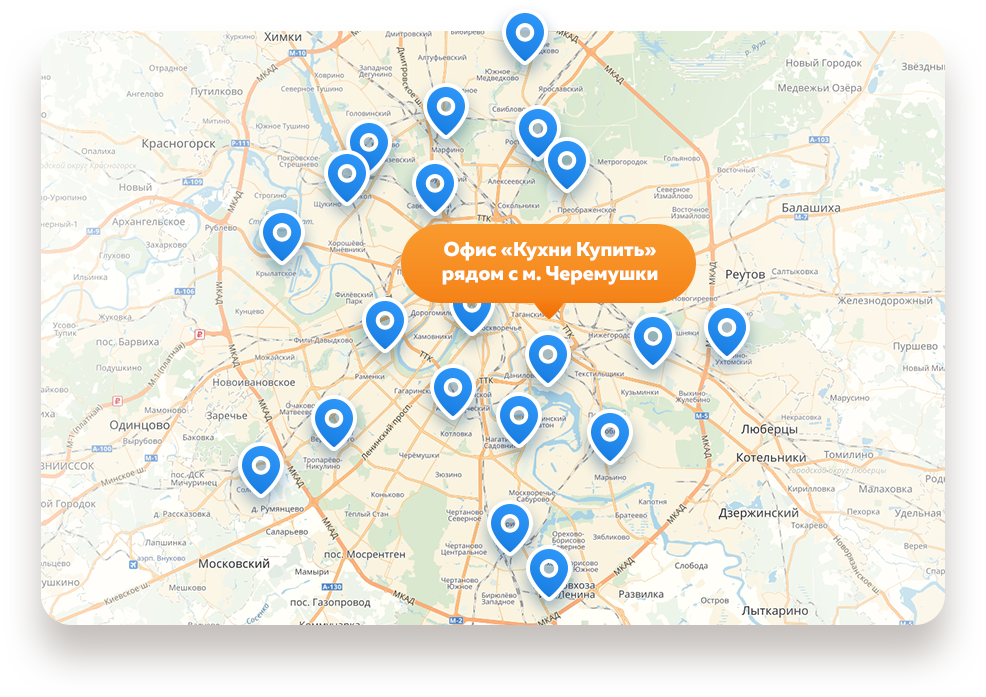The width and height of the screenshot is (986, 697).
Task: Click the pin near Нижегородский east of center
Action: point(653,342)
